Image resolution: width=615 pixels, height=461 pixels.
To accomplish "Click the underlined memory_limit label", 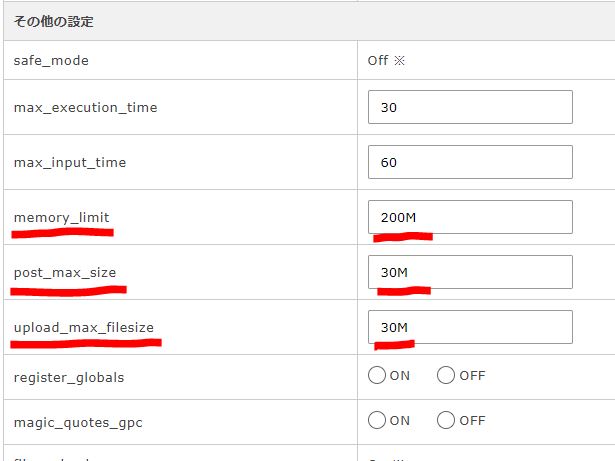I will tap(62, 217).
